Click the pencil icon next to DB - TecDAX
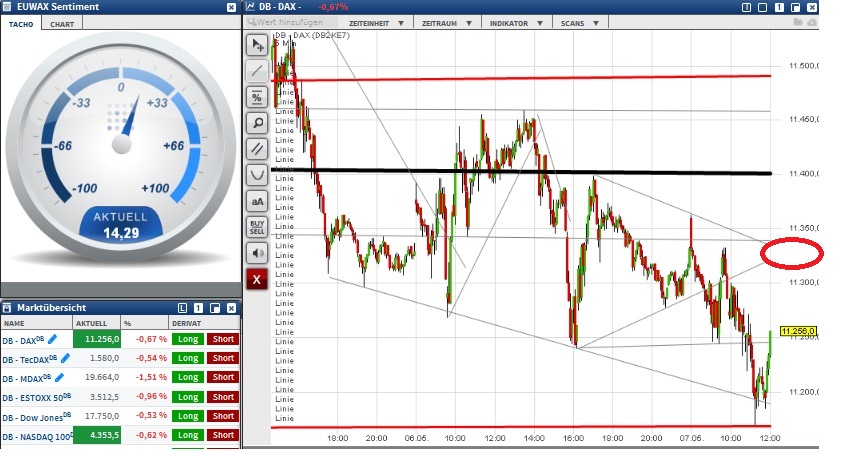 [x=65, y=358]
